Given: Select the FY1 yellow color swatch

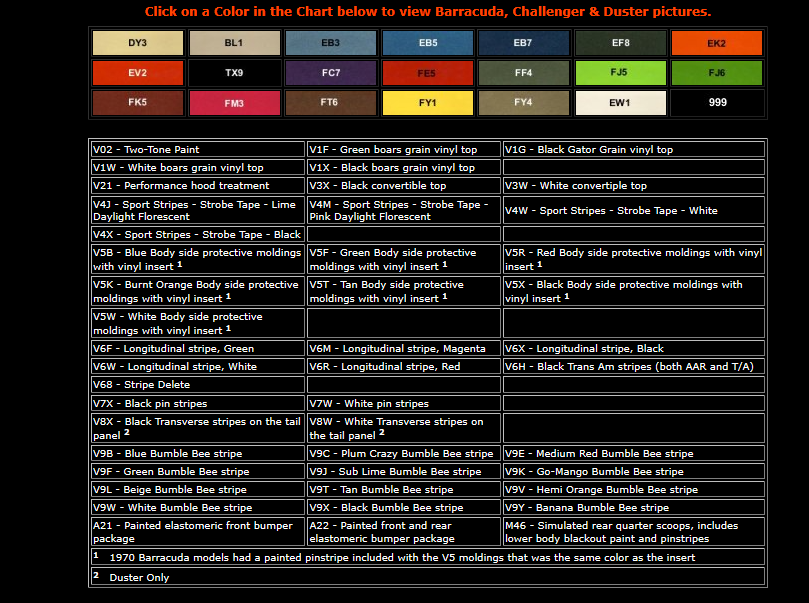Looking at the screenshot, I should coord(427,103).
